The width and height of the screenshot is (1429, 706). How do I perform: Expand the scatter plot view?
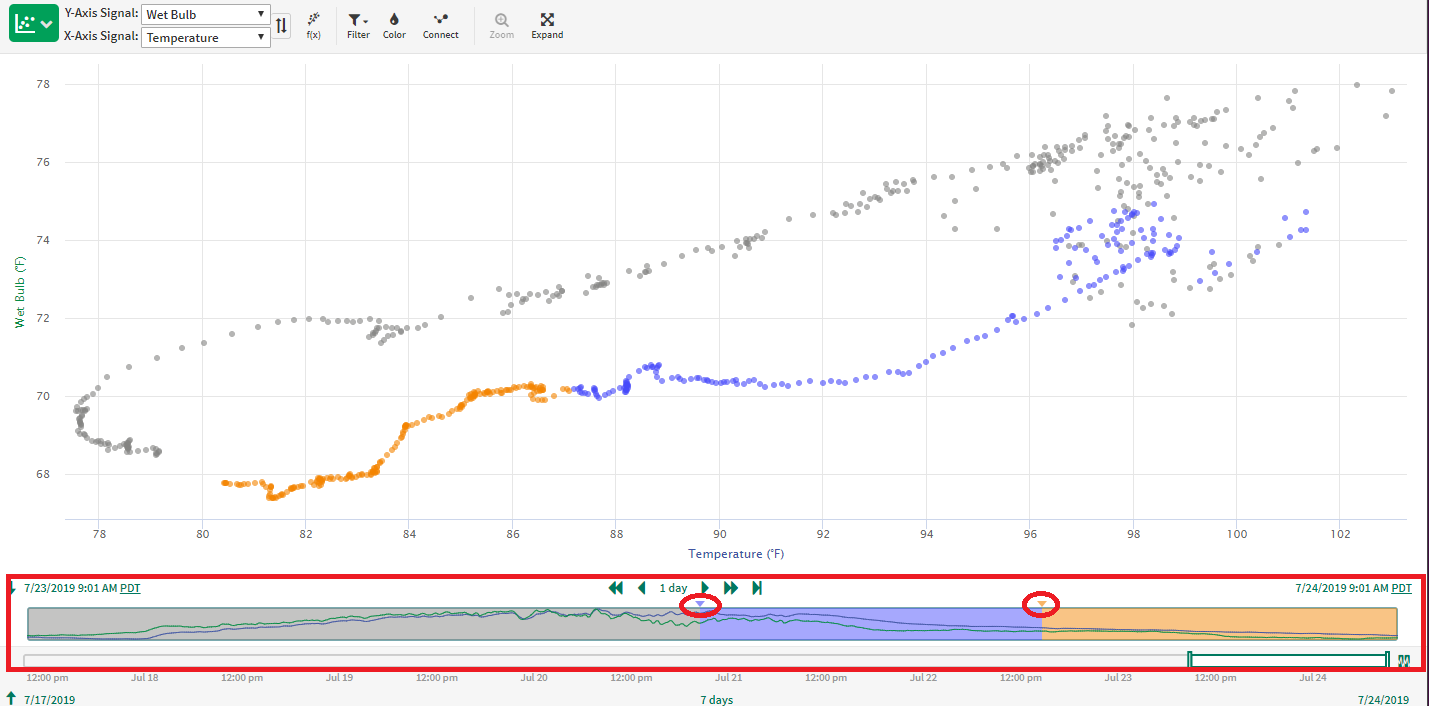547,25
